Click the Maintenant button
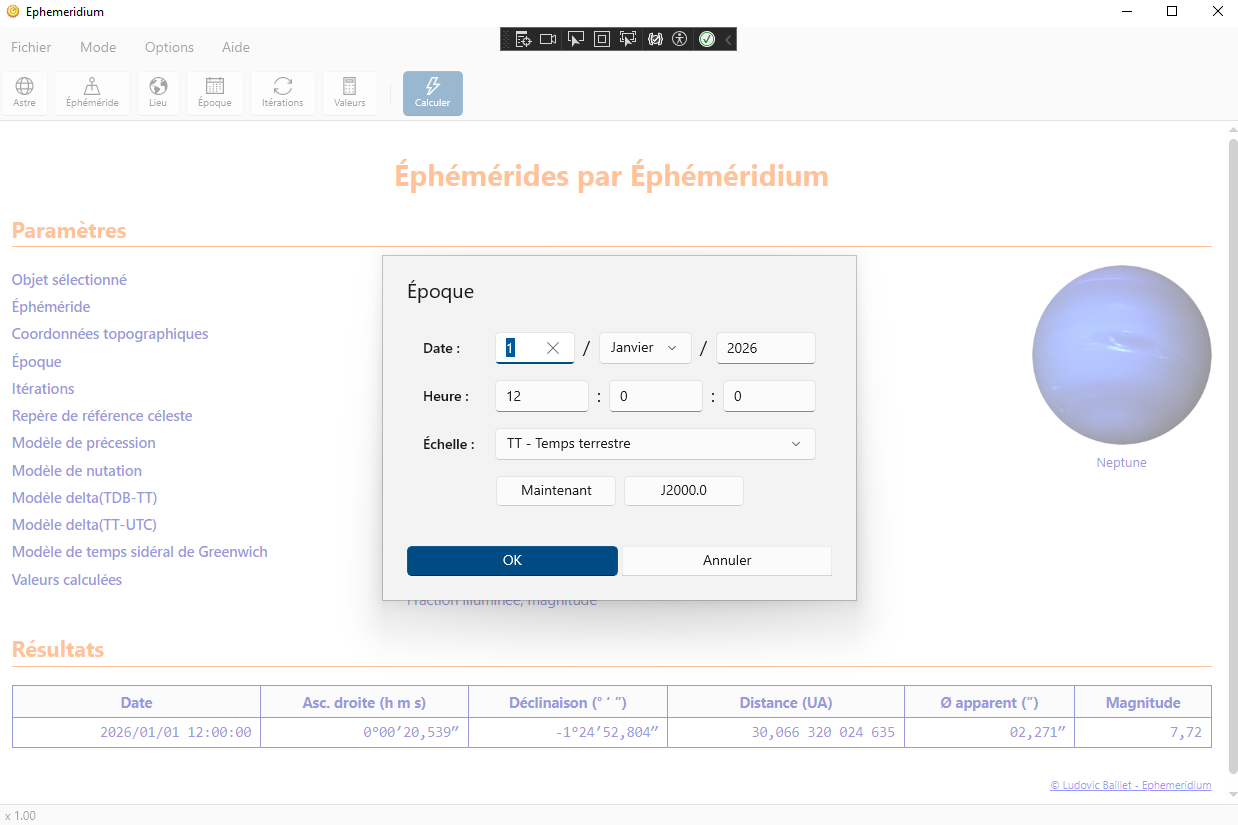This screenshot has height=825, width=1238. tap(556, 491)
